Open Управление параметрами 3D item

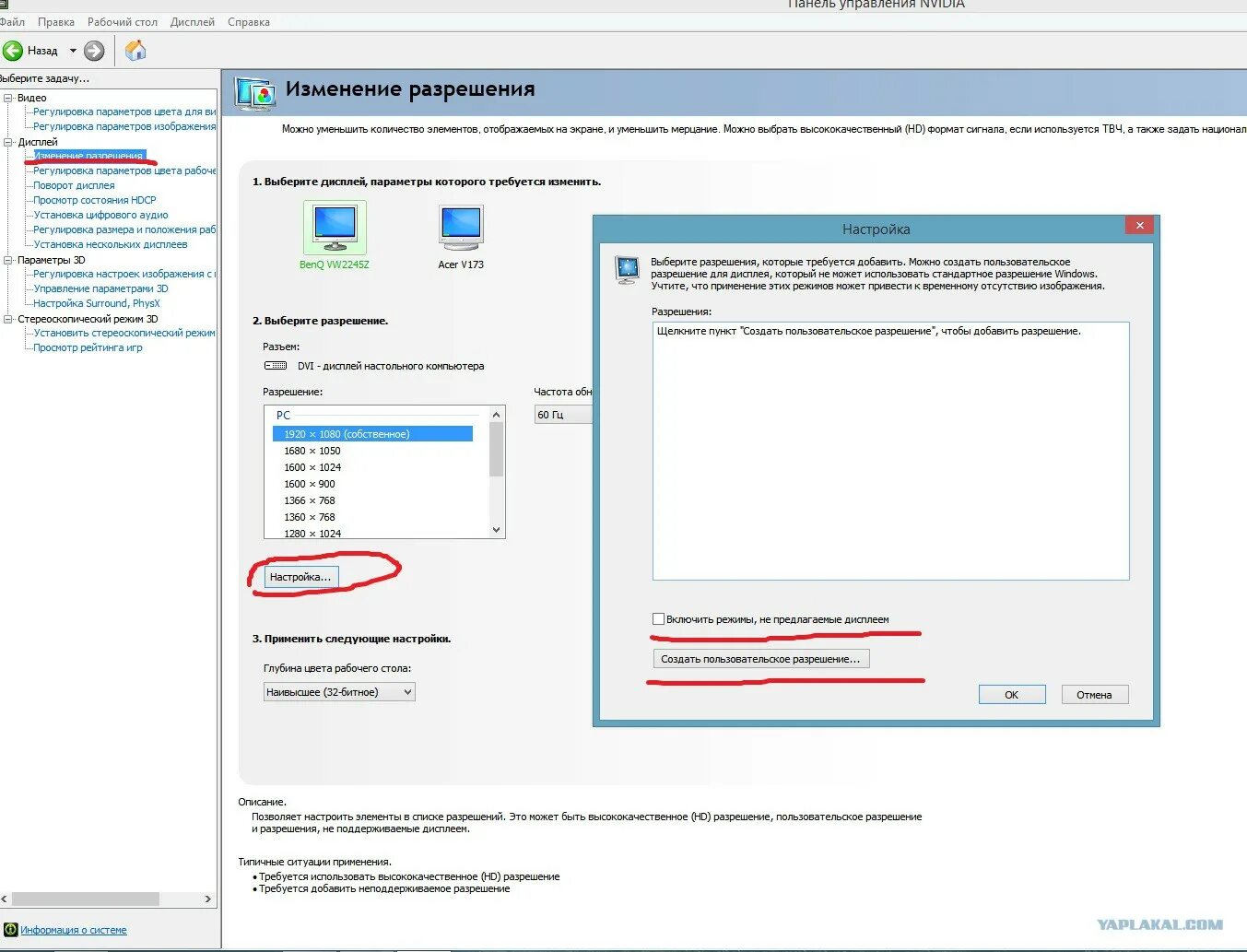(100, 289)
